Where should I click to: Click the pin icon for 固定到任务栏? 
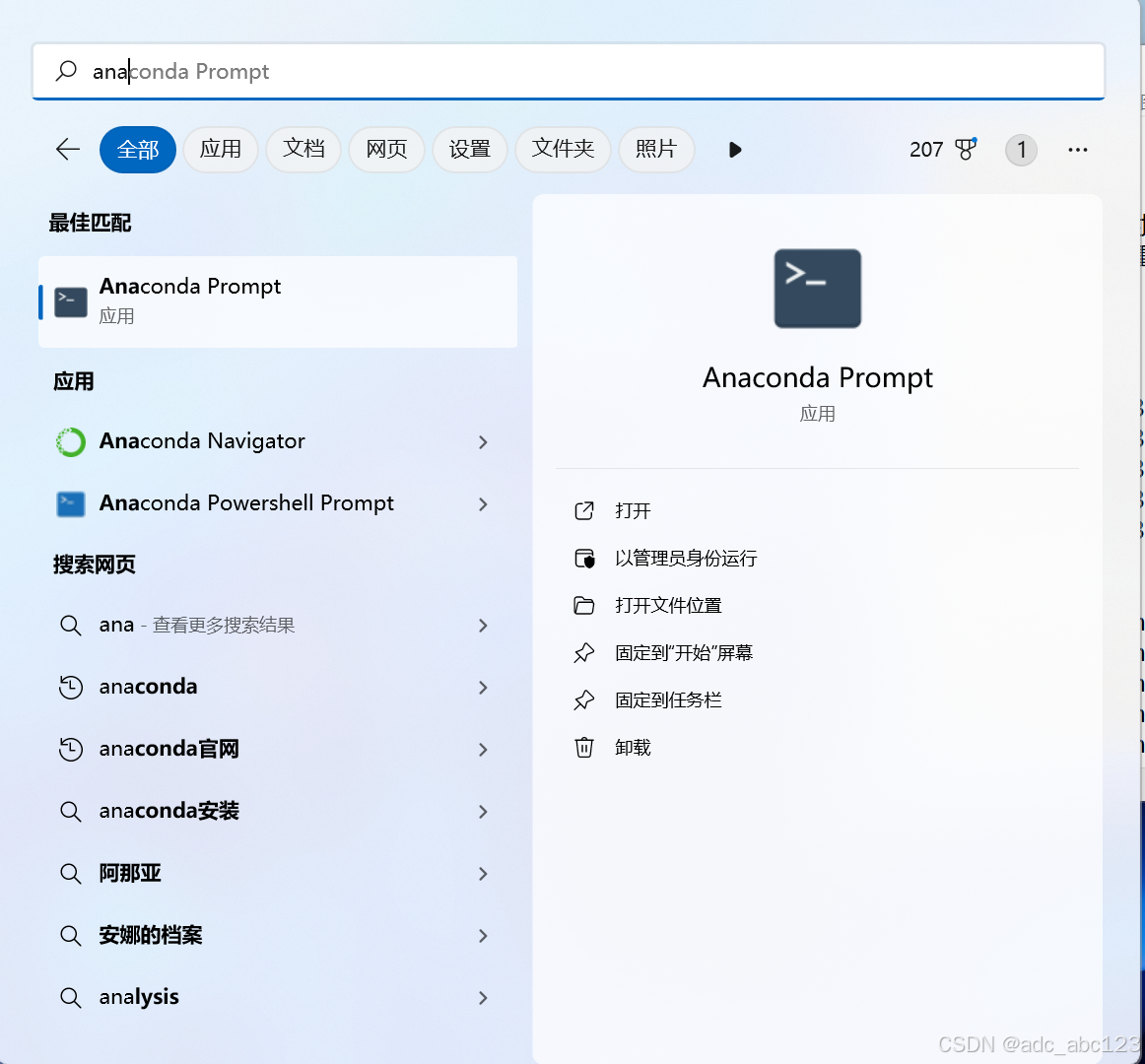coord(584,700)
